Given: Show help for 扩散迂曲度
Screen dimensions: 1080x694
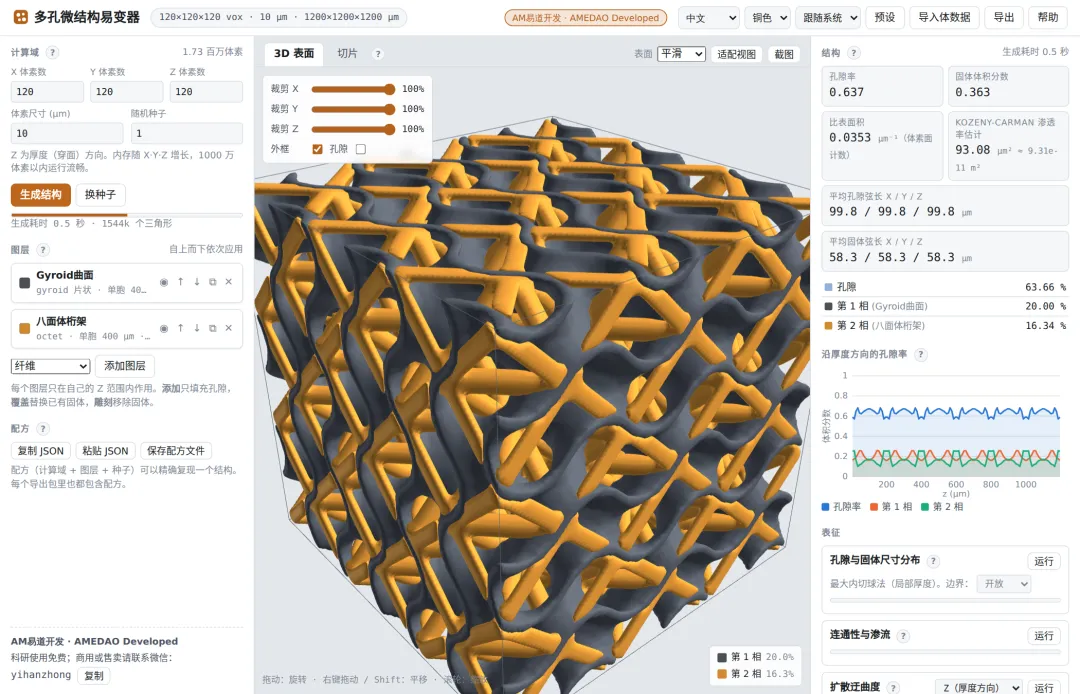Looking at the screenshot, I should point(893,688).
